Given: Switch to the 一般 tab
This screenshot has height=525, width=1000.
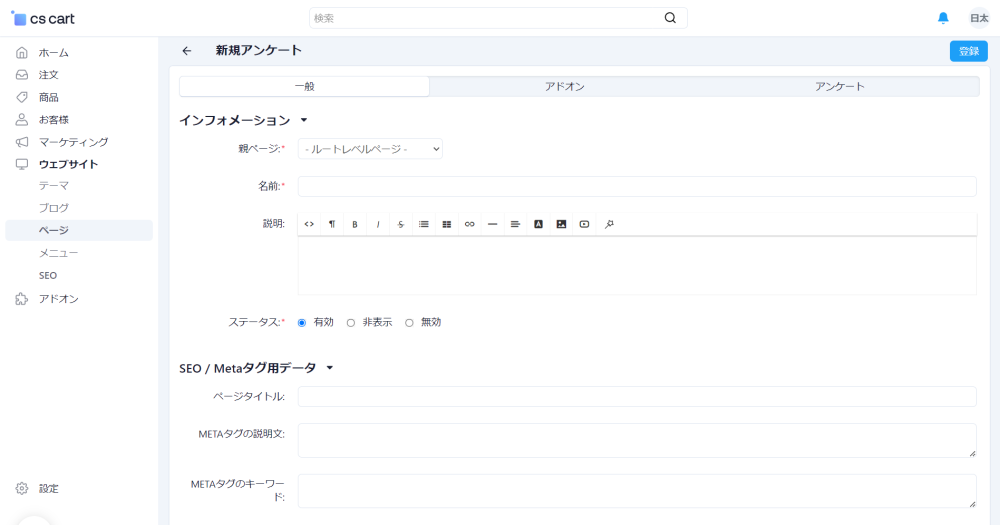Looking at the screenshot, I should (304, 86).
